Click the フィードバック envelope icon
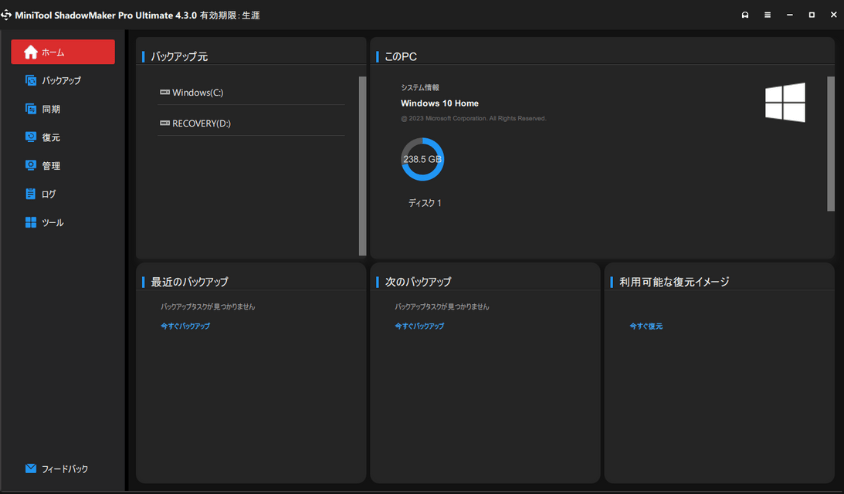 pyautogui.click(x=31, y=468)
